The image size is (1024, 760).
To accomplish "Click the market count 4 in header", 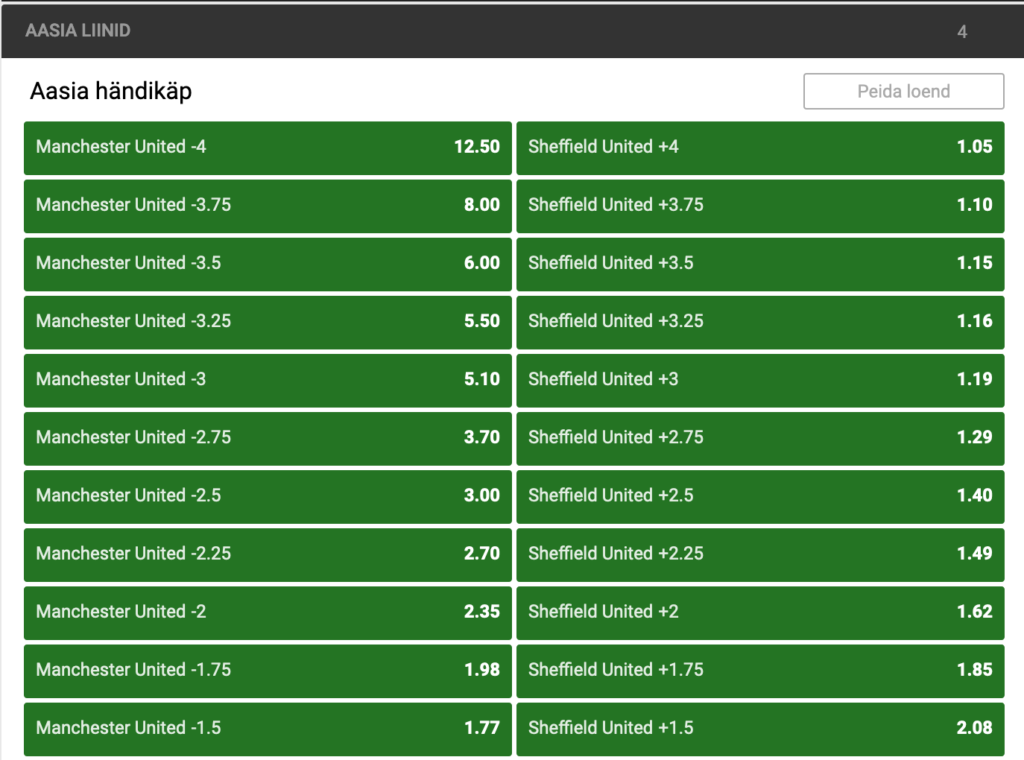I will point(962,31).
